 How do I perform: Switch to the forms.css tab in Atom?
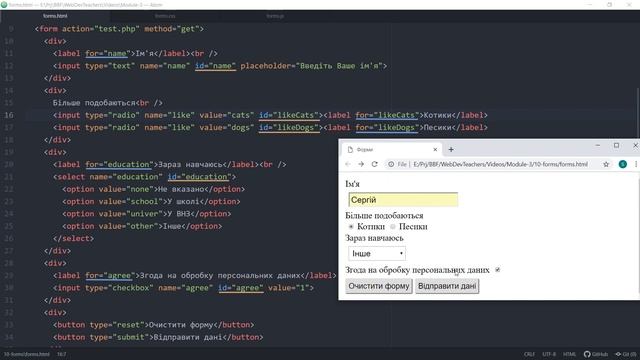165,16
